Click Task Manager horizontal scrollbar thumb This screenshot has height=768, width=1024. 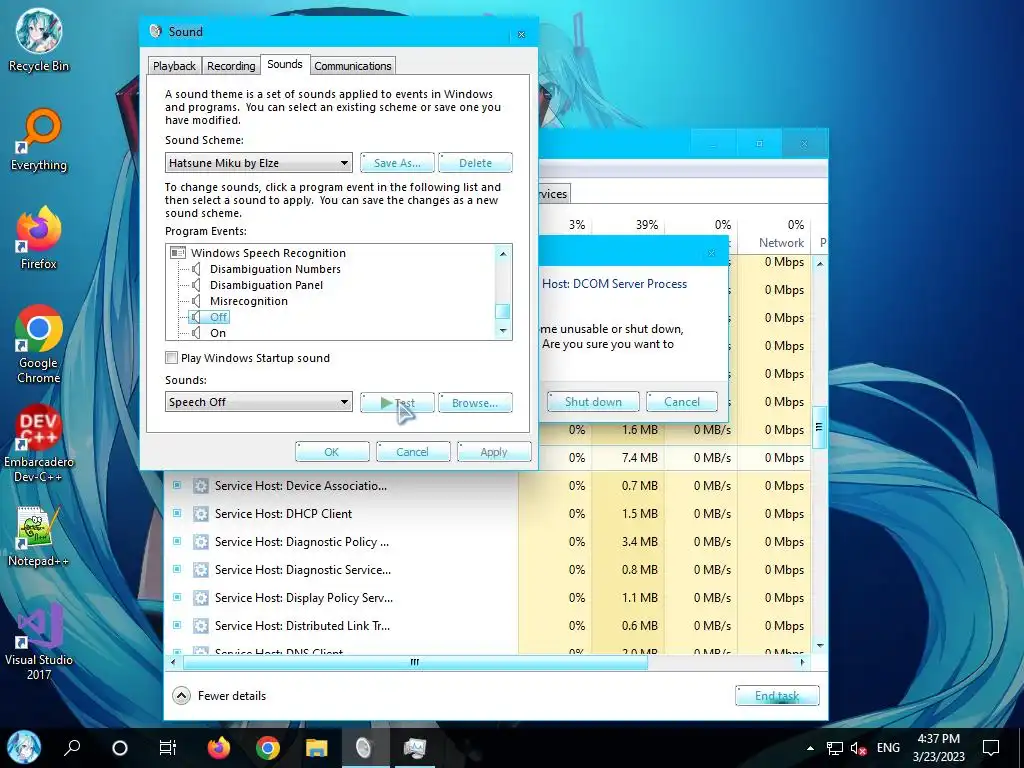pyautogui.click(x=415, y=662)
